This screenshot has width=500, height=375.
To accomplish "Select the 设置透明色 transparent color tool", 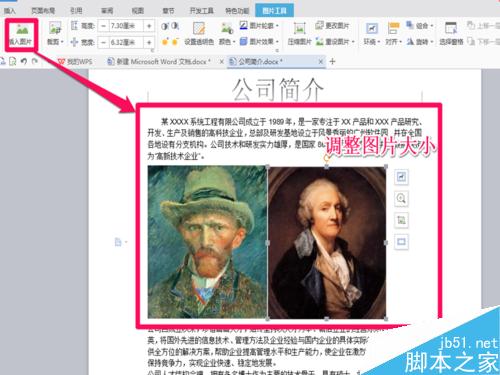I will [199, 34].
